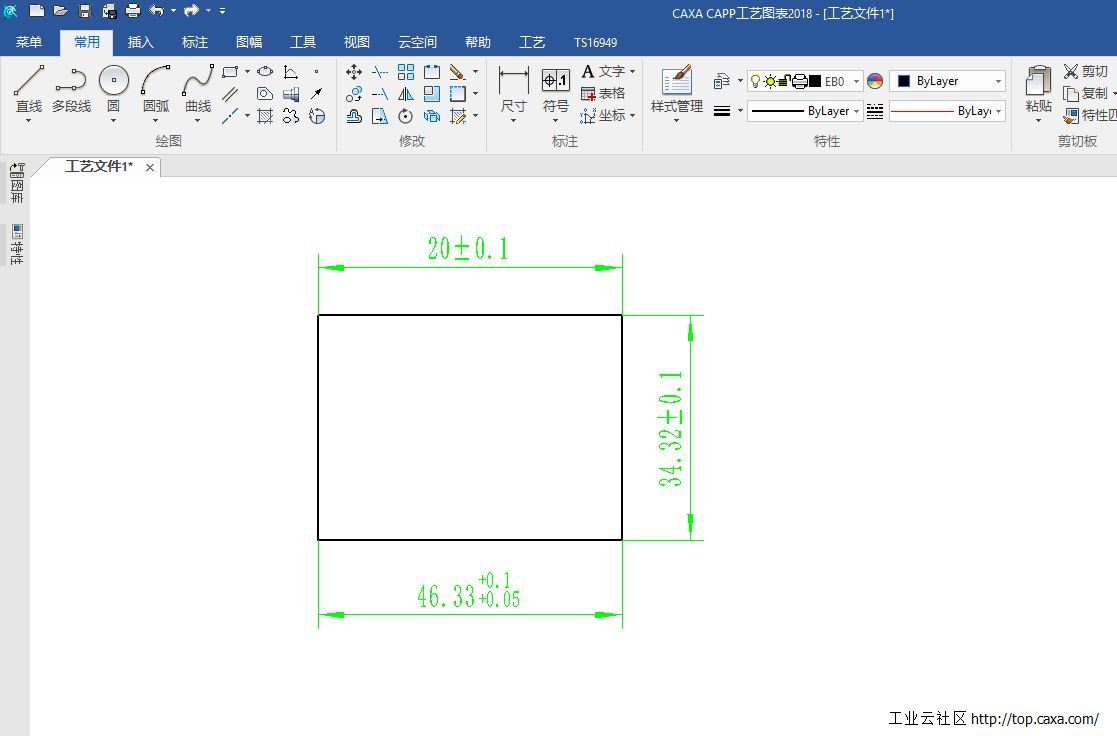
Task: Open the 视图 ribbon tab
Action: [356, 42]
